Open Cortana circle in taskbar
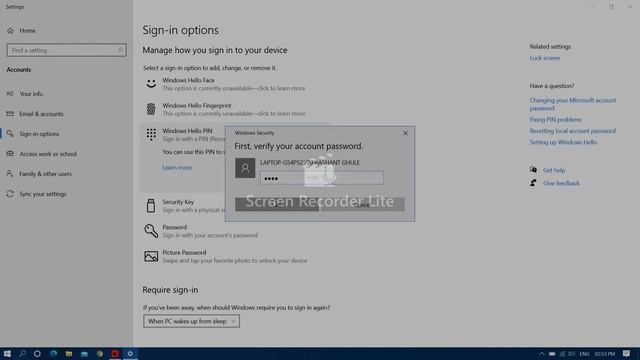This screenshot has width=640, height=360. (x=37, y=354)
